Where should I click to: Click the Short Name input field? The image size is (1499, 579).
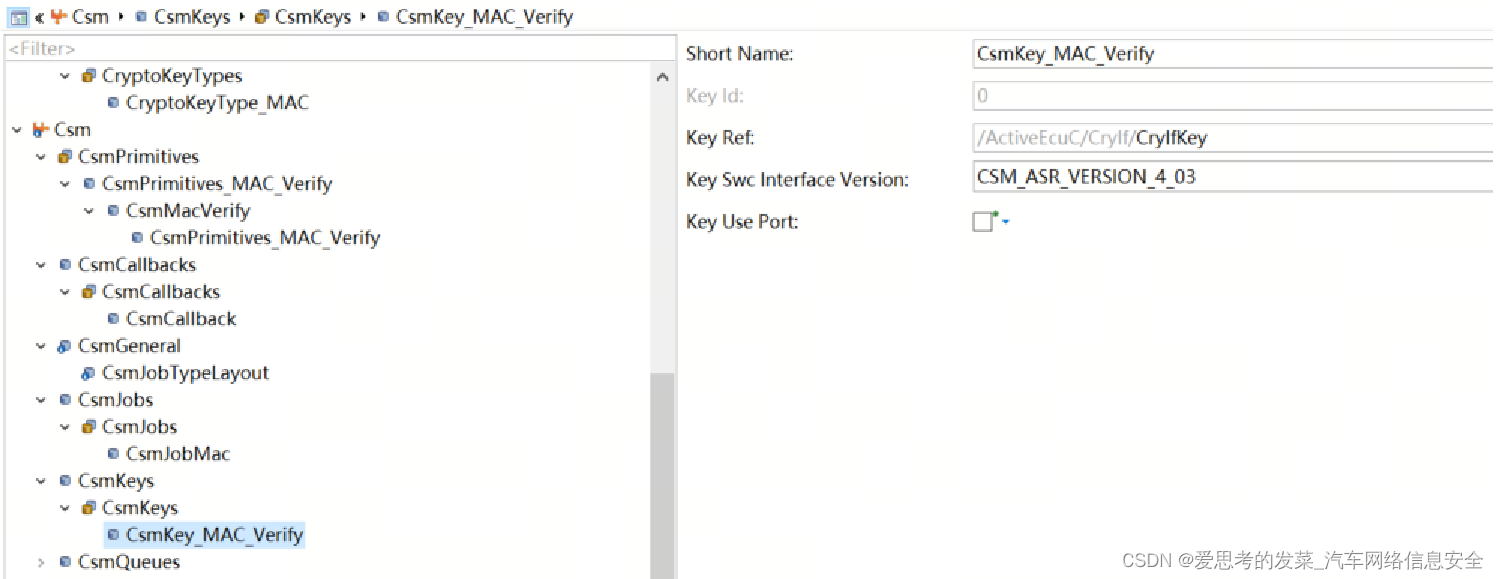(x=1233, y=54)
